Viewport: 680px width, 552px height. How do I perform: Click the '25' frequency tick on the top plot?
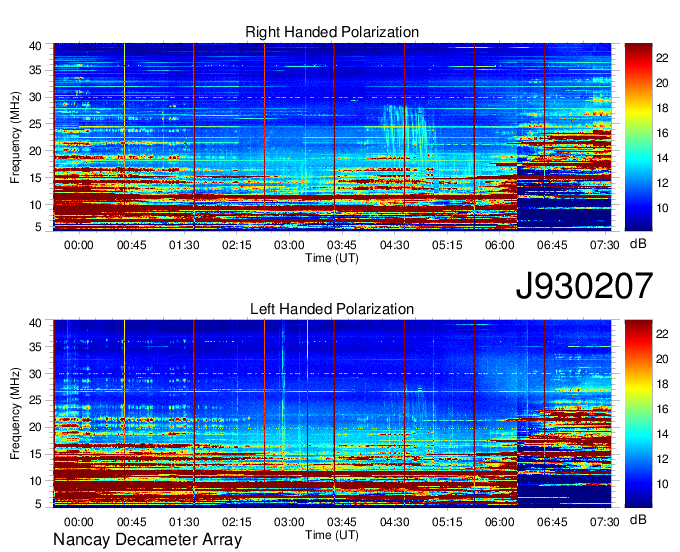[35, 124]
